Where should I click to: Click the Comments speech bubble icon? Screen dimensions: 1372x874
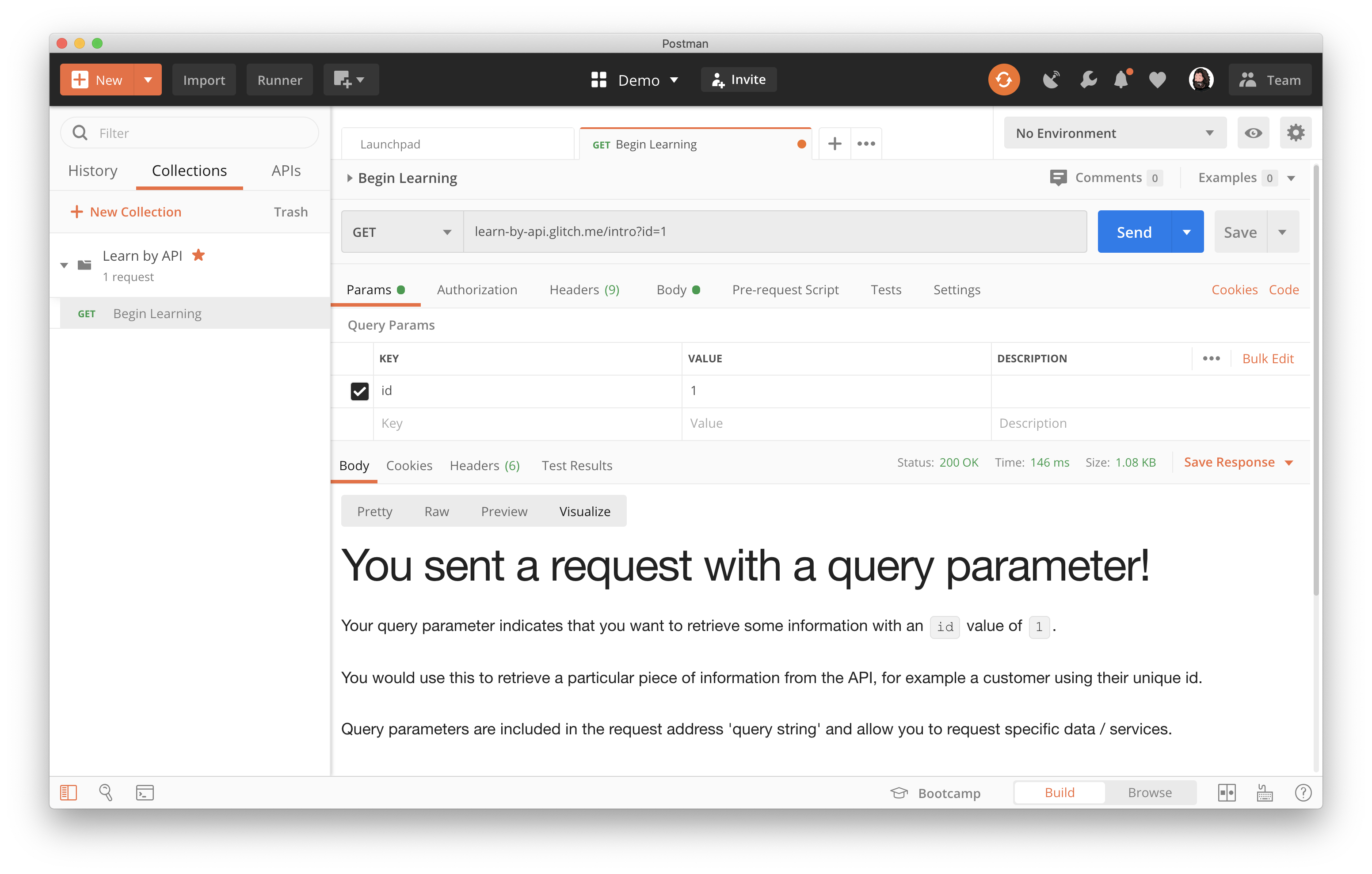[1058, 177]
